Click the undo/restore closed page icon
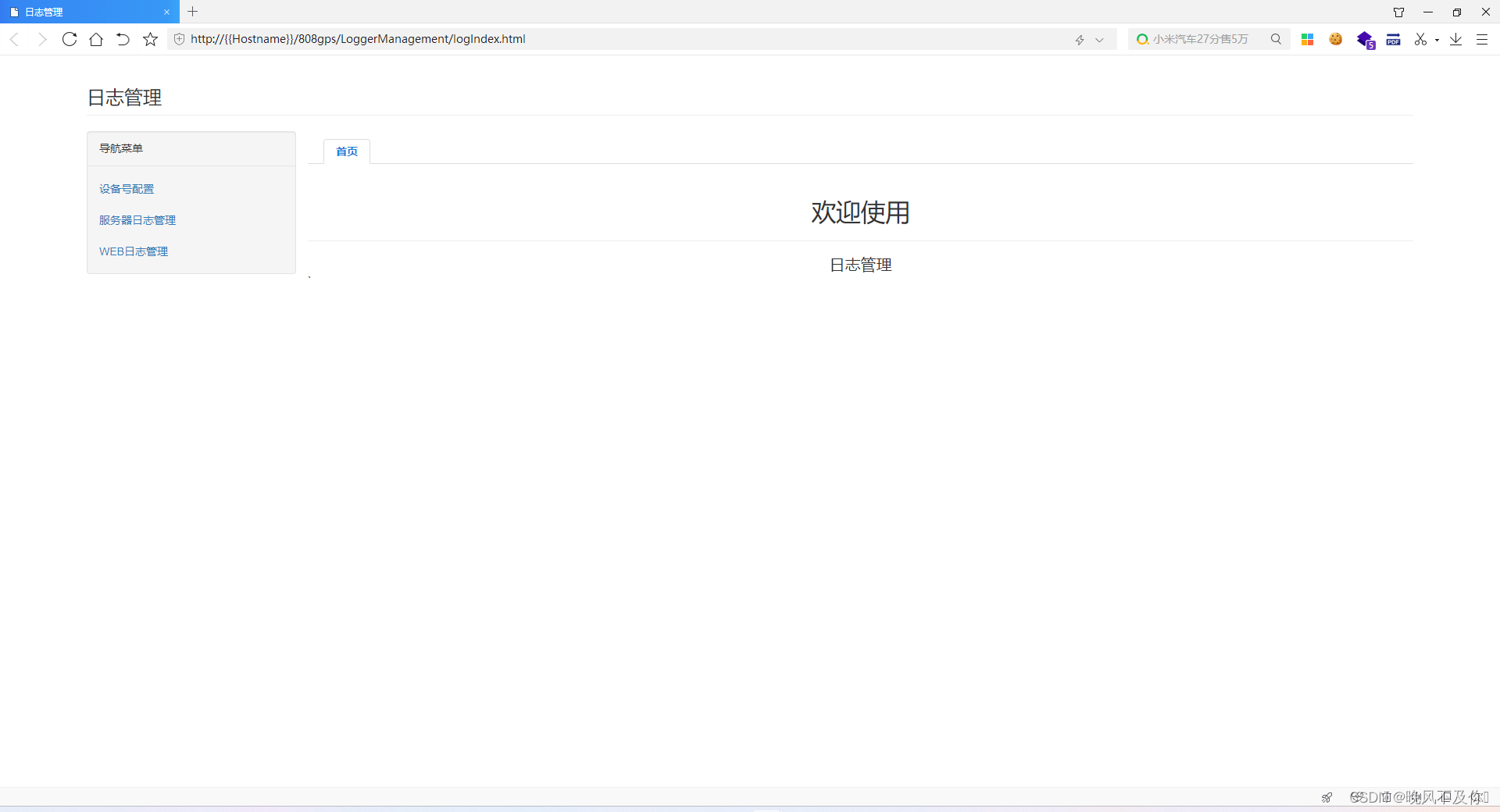 click(x=123, y=39)
